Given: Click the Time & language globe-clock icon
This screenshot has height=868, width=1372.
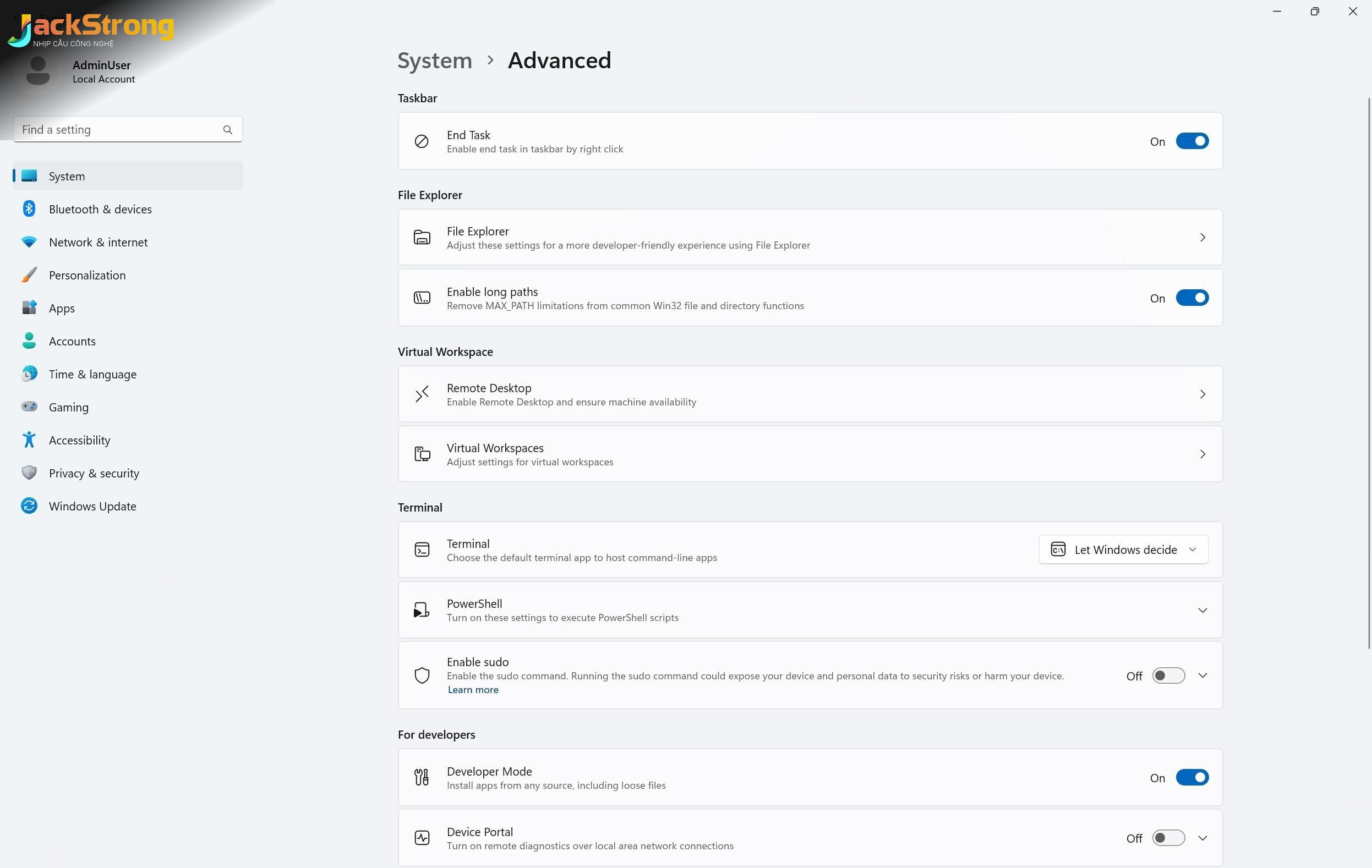Looking at the screenshot, I should [29, 374].
